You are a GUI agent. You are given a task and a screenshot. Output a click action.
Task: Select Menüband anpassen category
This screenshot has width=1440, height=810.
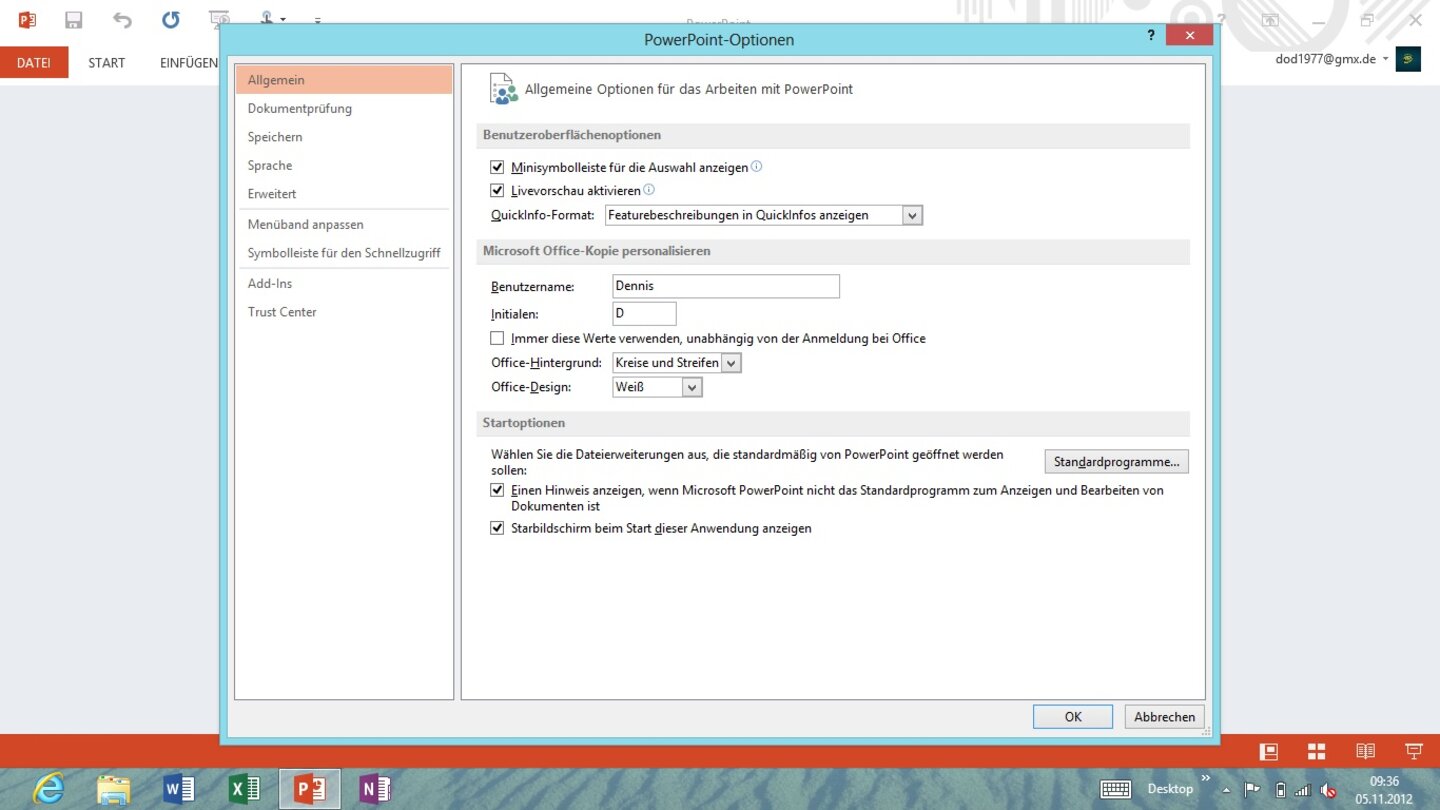344,225
